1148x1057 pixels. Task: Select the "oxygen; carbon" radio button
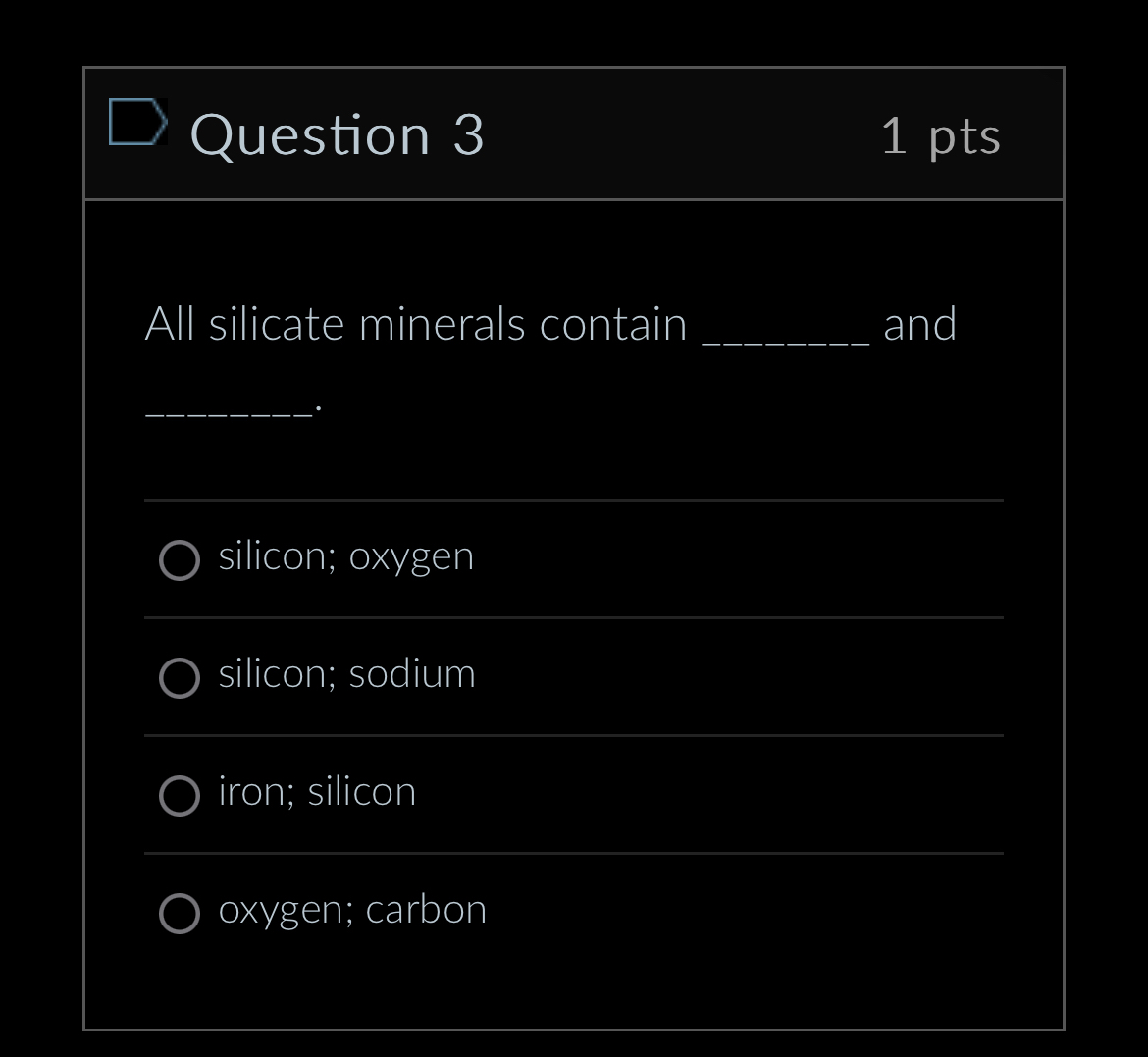pyautogui.click(x=180, y=914)
